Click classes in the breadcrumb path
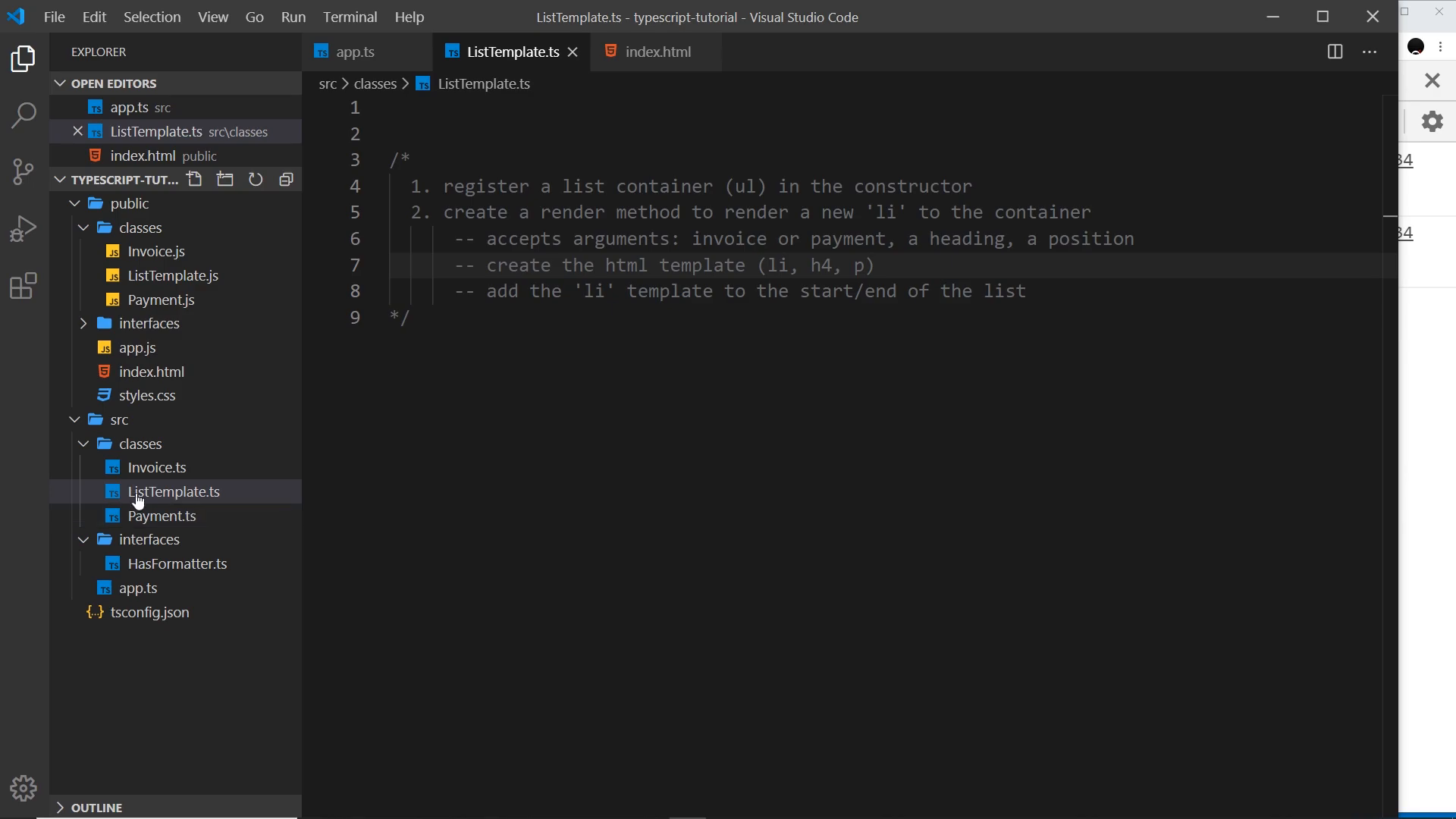The height and width of the screenshot is (819, 1456). (375, 83)
